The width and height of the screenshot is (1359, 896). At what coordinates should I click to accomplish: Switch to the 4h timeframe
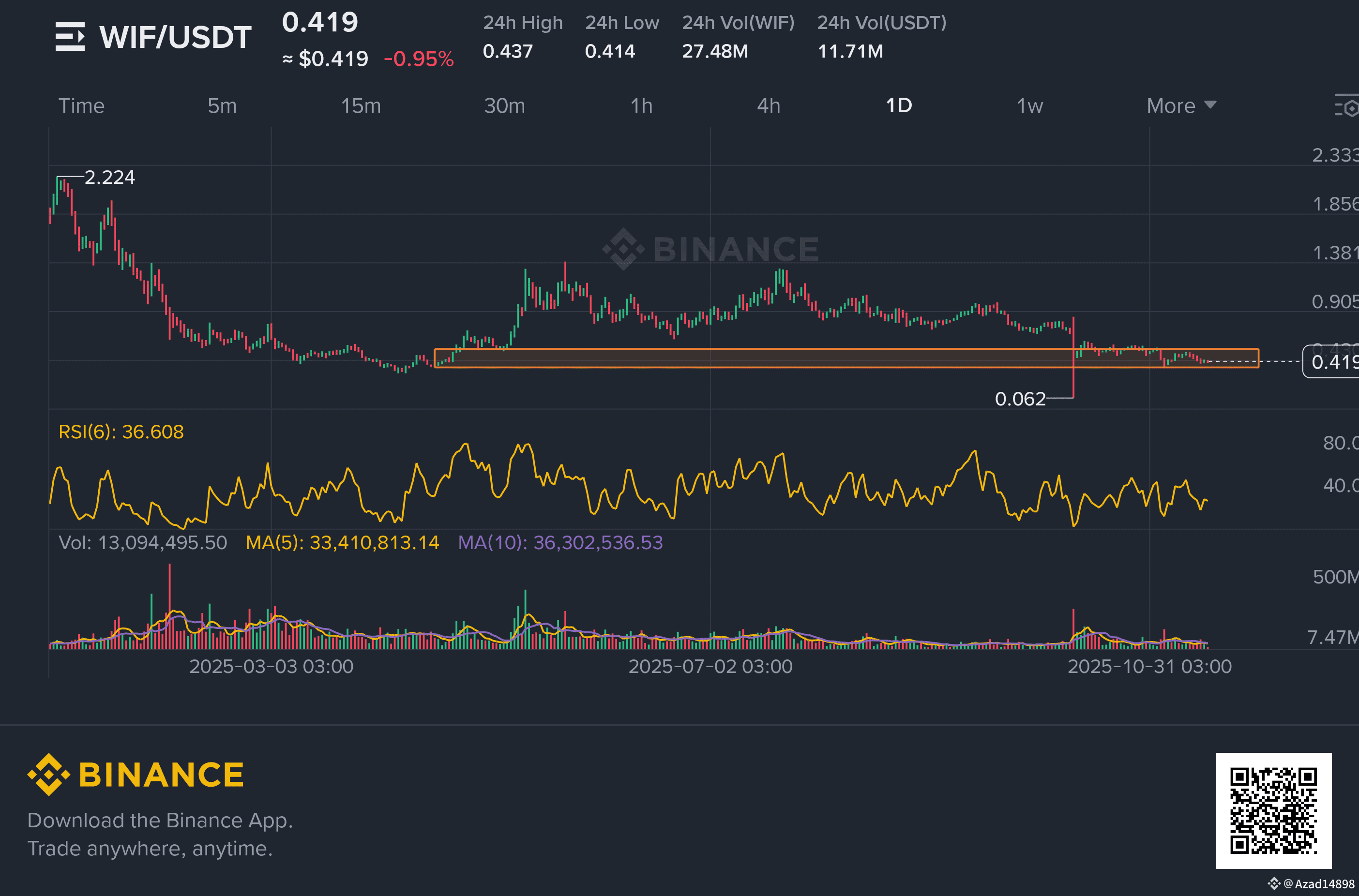coord(768,106)
